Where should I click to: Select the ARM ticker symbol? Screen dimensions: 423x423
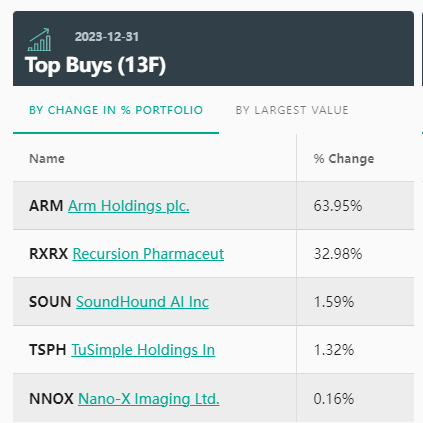46,206
